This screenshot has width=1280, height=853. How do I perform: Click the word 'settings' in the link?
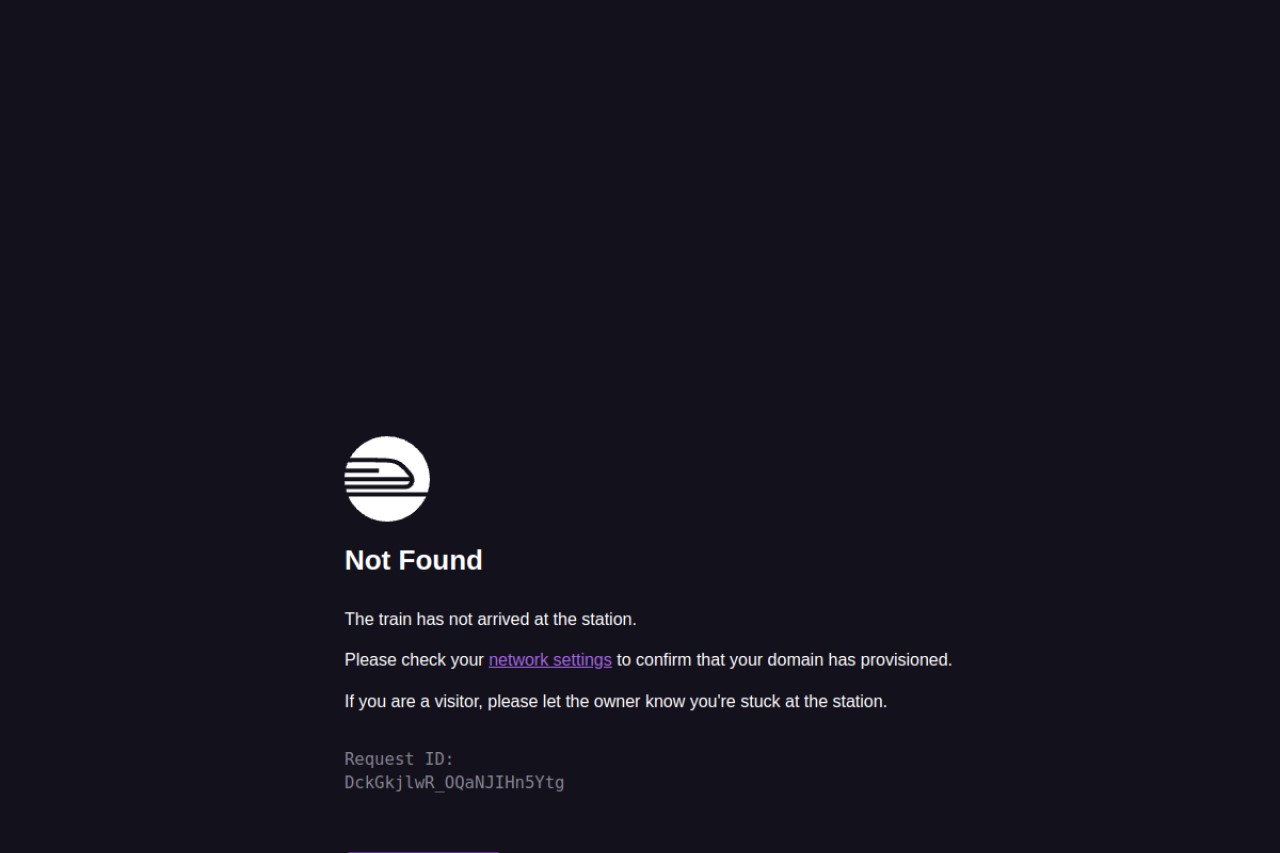tap(581, 660)
